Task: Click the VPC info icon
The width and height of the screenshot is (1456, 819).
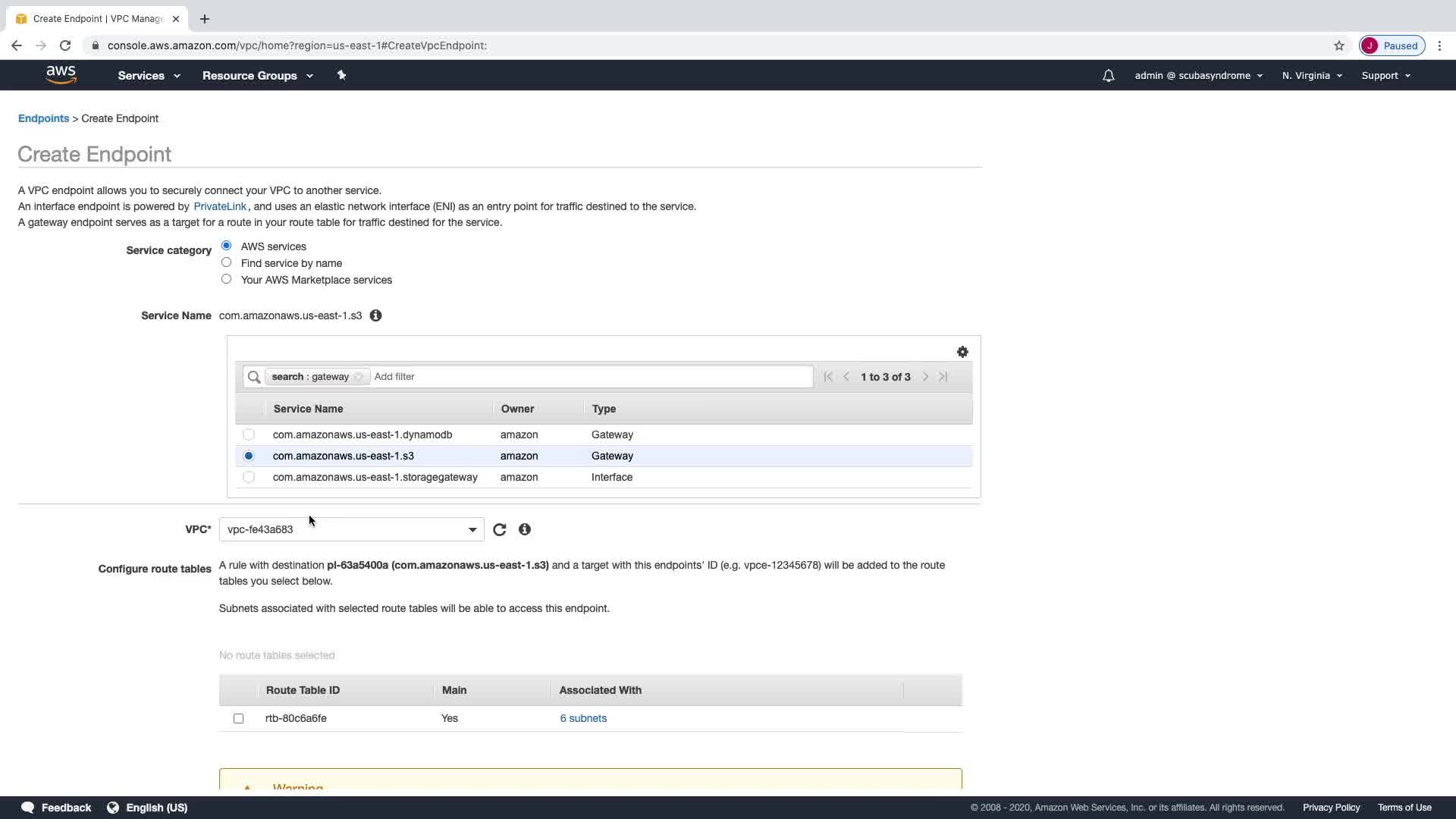Action: (x=525, y=529)
